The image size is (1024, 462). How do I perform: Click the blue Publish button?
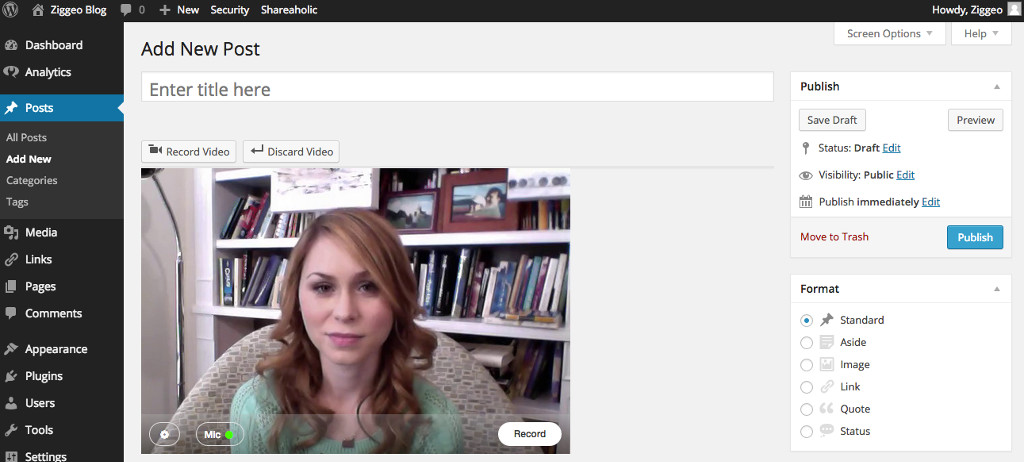click(975, 237)
